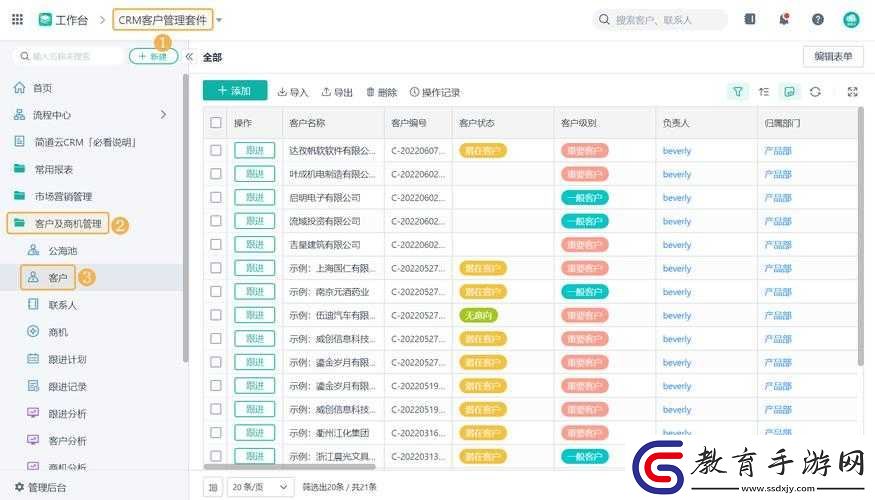Open 操作记录 operation log
The height and width of the screenshot is (500, 875).
pyautogui.click(x=435, y=92)
